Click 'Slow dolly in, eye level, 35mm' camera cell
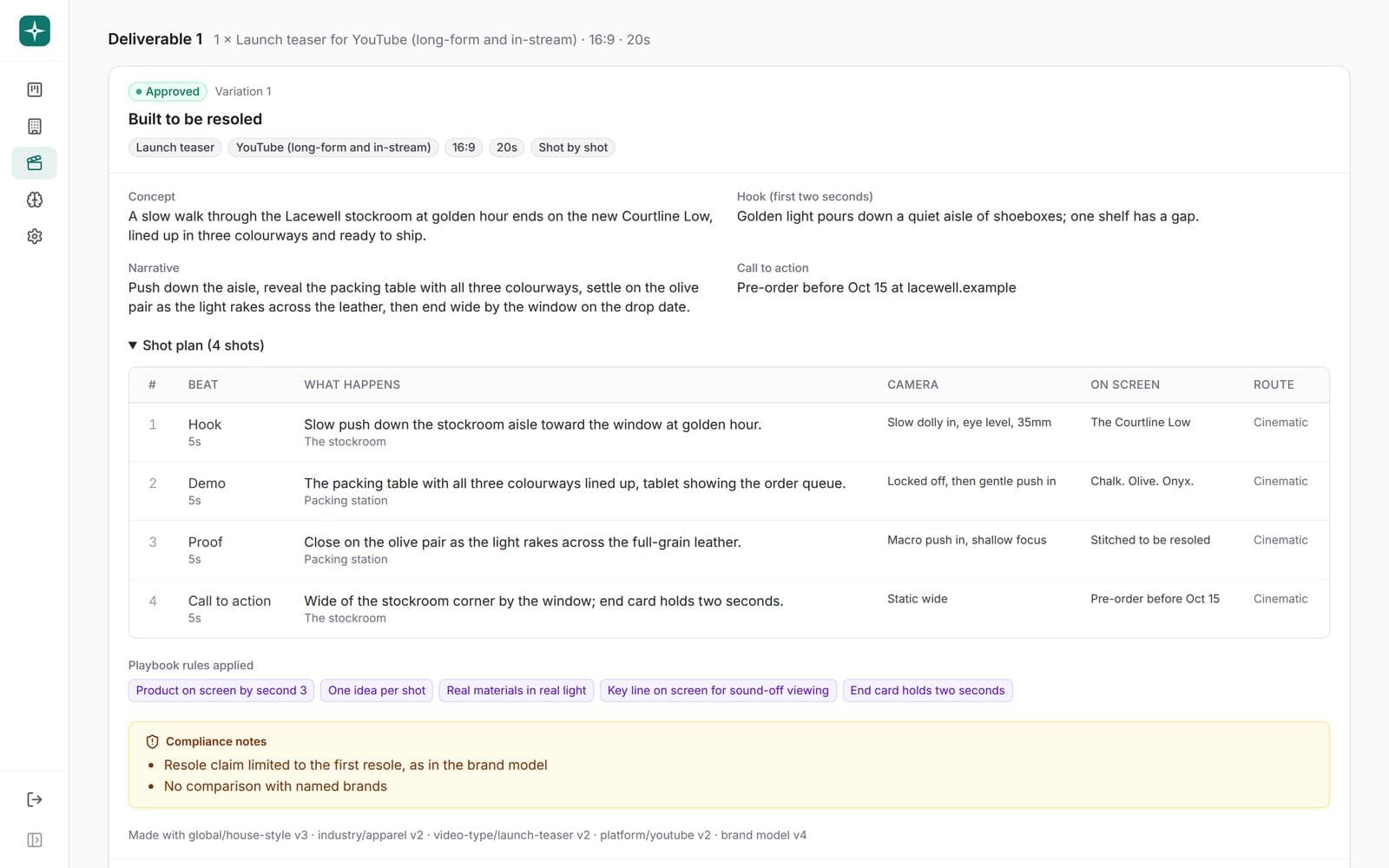Viewport: 1389px width, 868px height. 969,423
